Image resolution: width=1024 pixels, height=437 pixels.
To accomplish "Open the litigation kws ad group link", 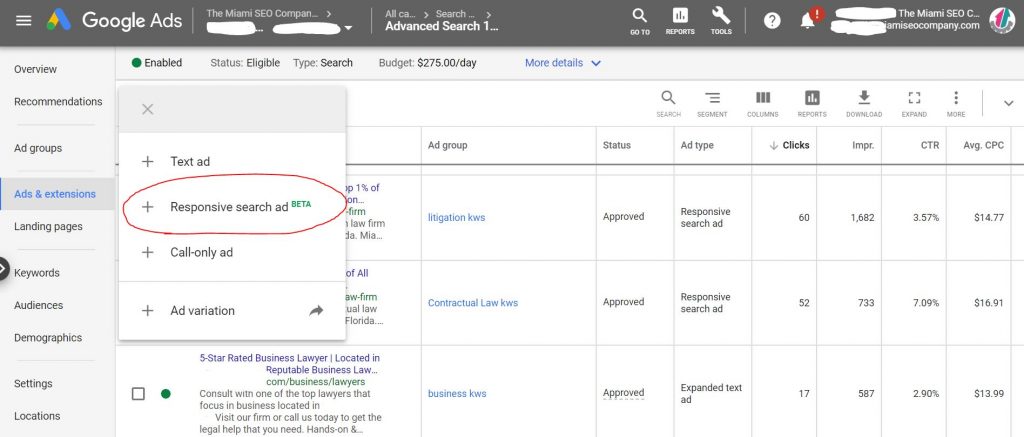I will click(456, 217).
